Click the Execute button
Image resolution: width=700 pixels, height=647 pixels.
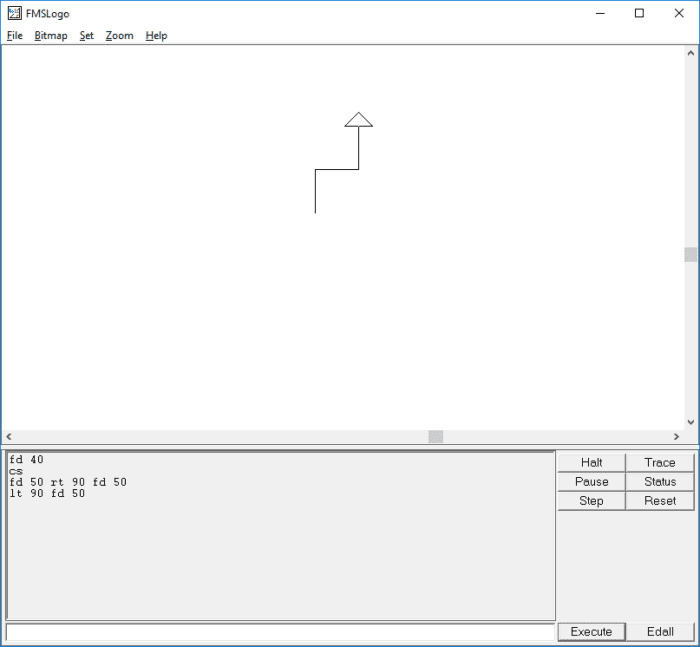point(591,632)
